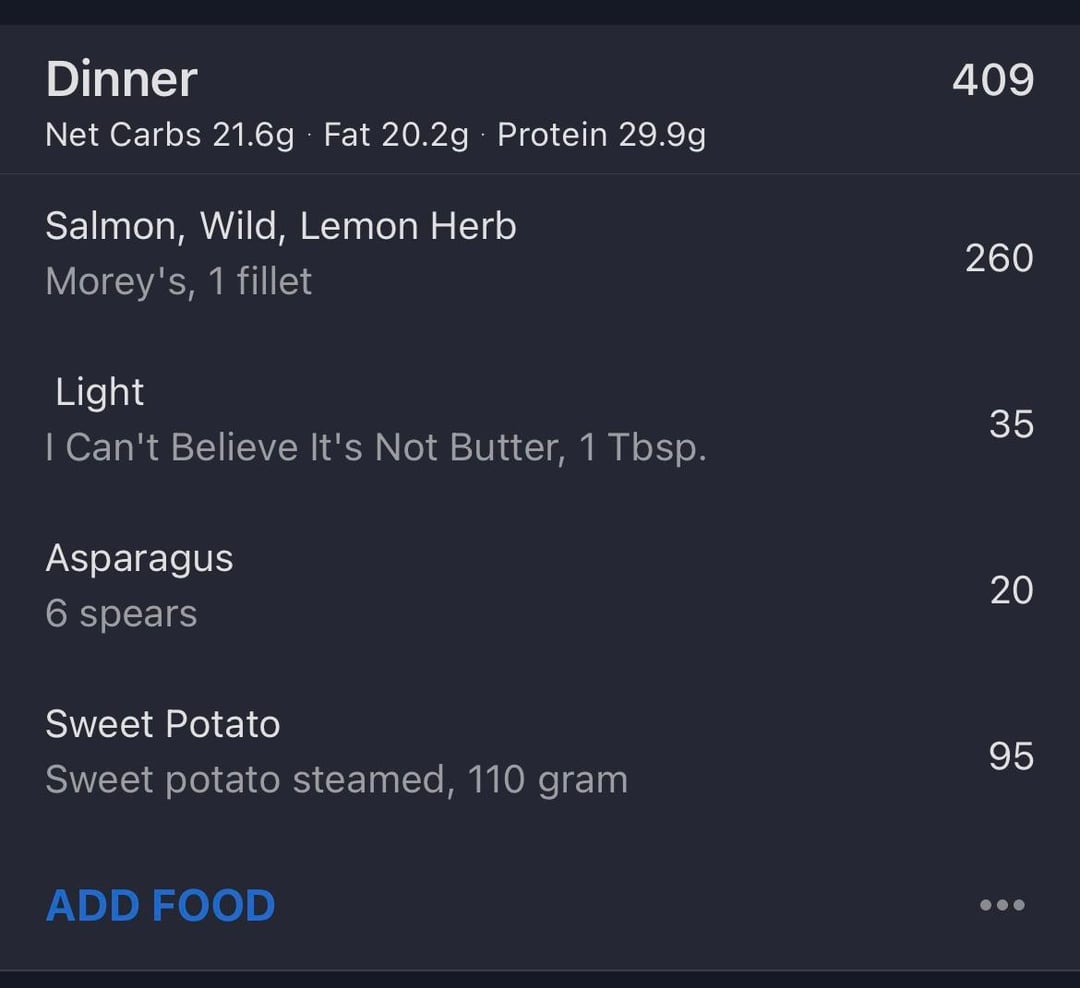1080x988 pixels.
Task: Tap the 35 calorie value for butter
Action: tap(1011, 424)
